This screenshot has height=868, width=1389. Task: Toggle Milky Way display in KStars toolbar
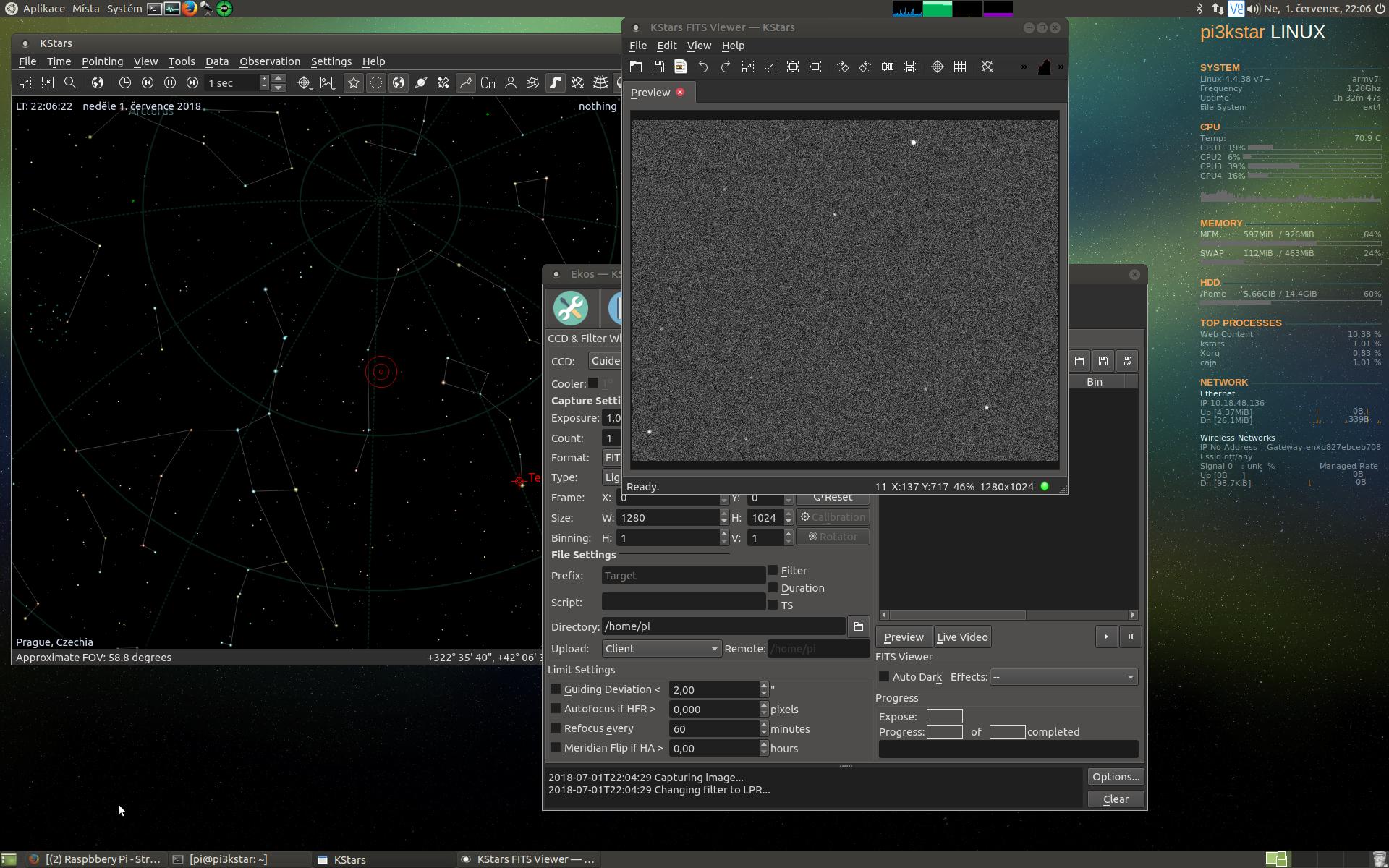tap(555, 83)
